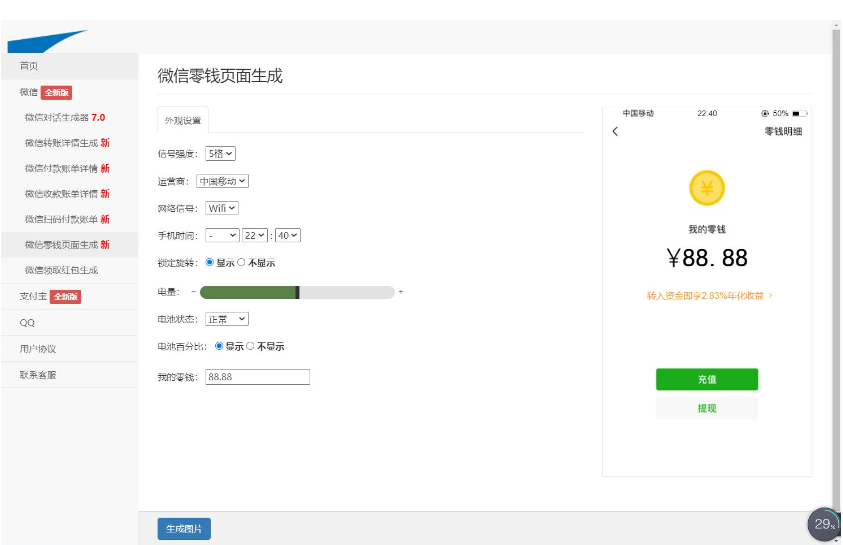Open the first 手机时间 dropdown showing a dash

coord(222,235)
